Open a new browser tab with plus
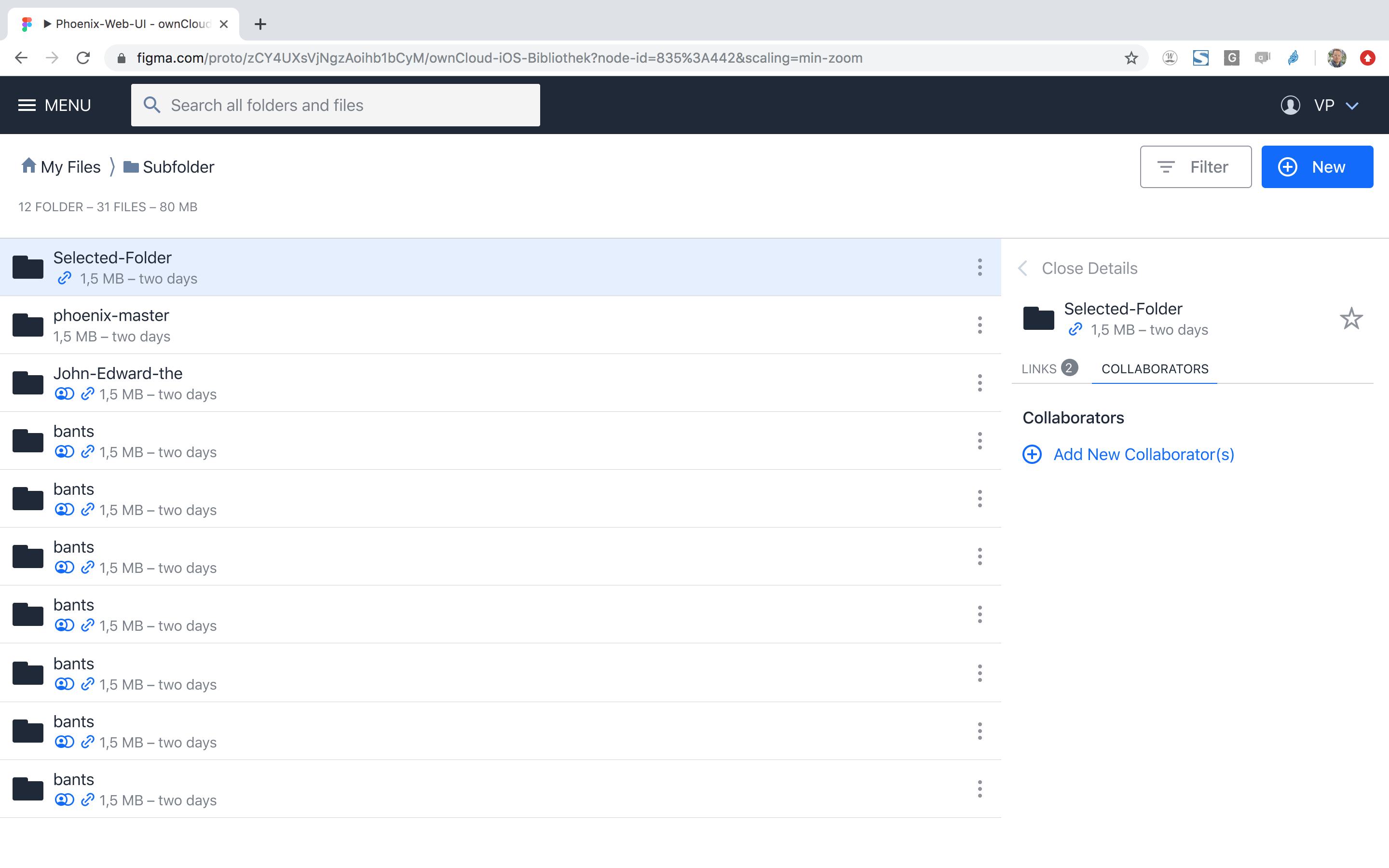The height and width of the screenshot is (868, 1389). pyautogui.click(x=260, y=24)
